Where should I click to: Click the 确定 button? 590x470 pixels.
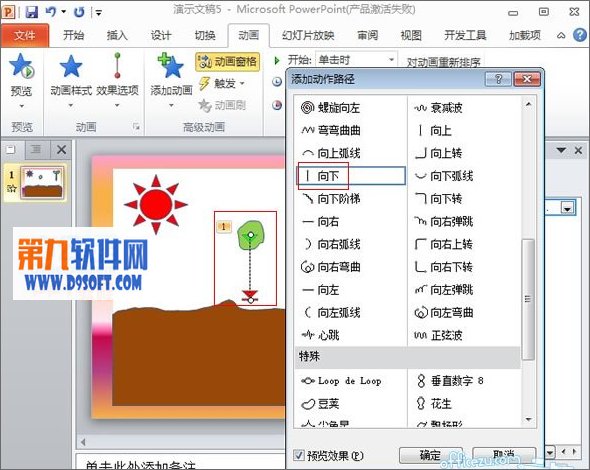[x=430, y=455]
